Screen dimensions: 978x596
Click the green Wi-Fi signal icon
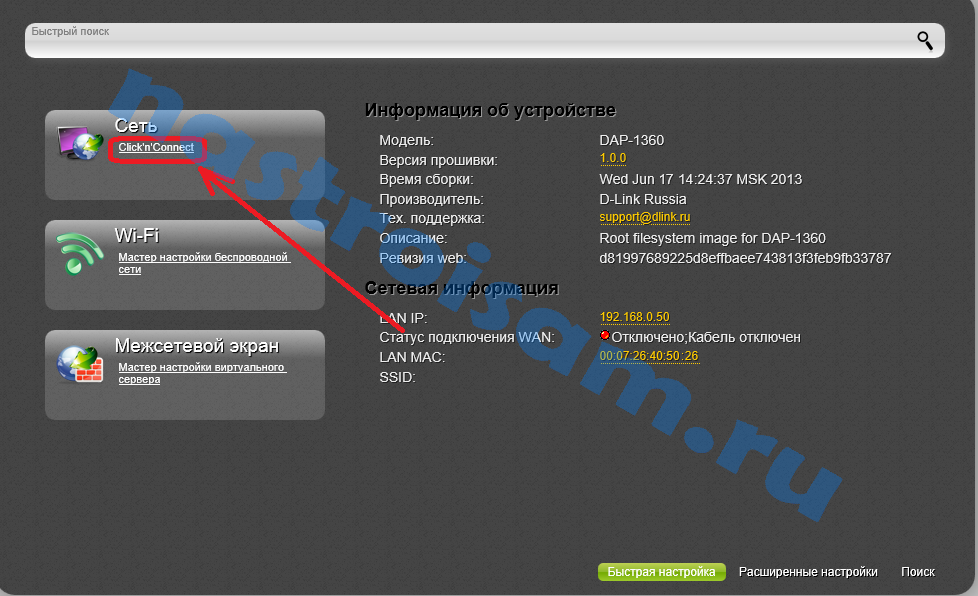click(x=80, y=254)
